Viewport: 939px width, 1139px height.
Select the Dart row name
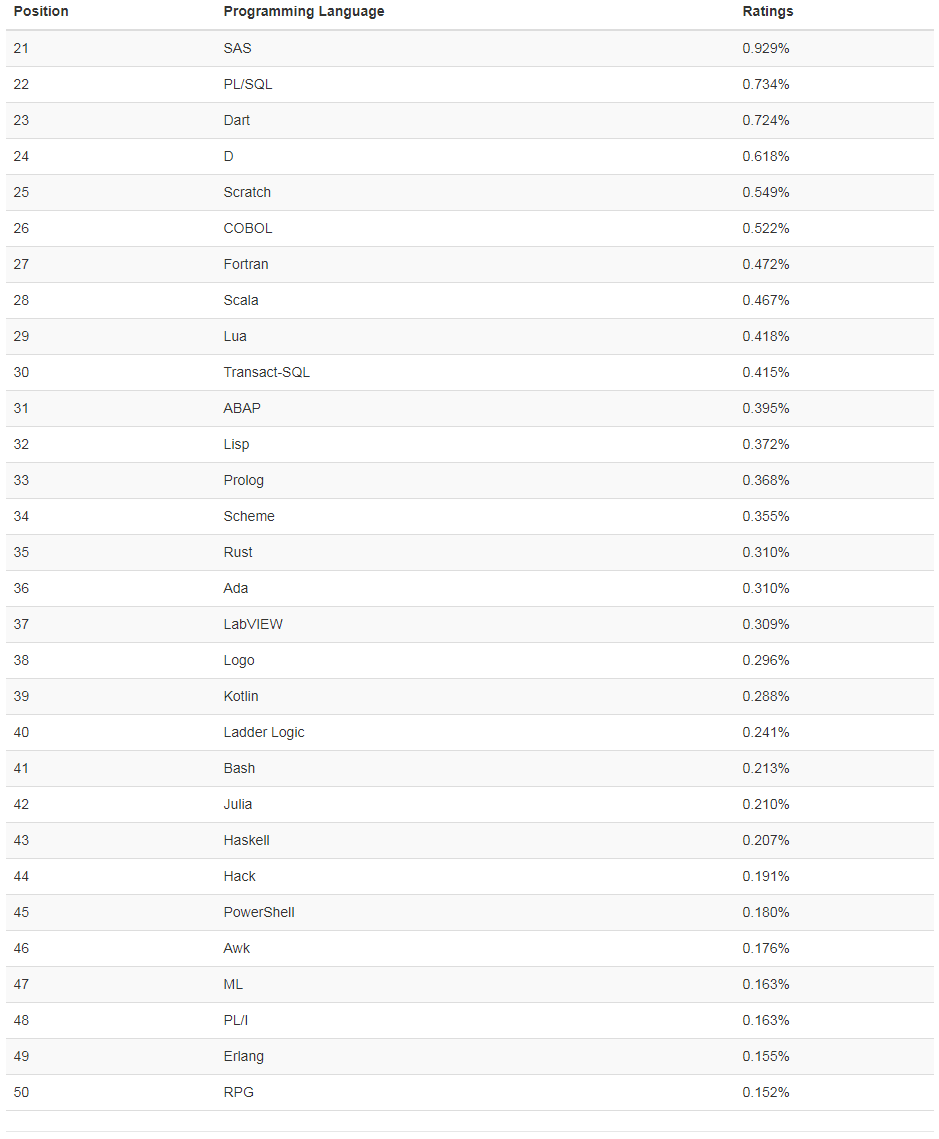(236, 120)
